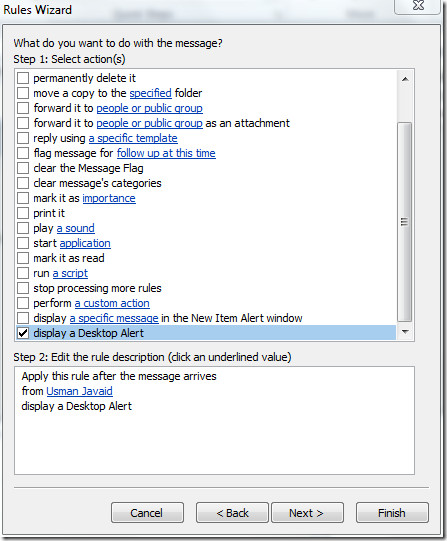
Task: Click 'people or public group' link in forward row
Action: (149, 108)
